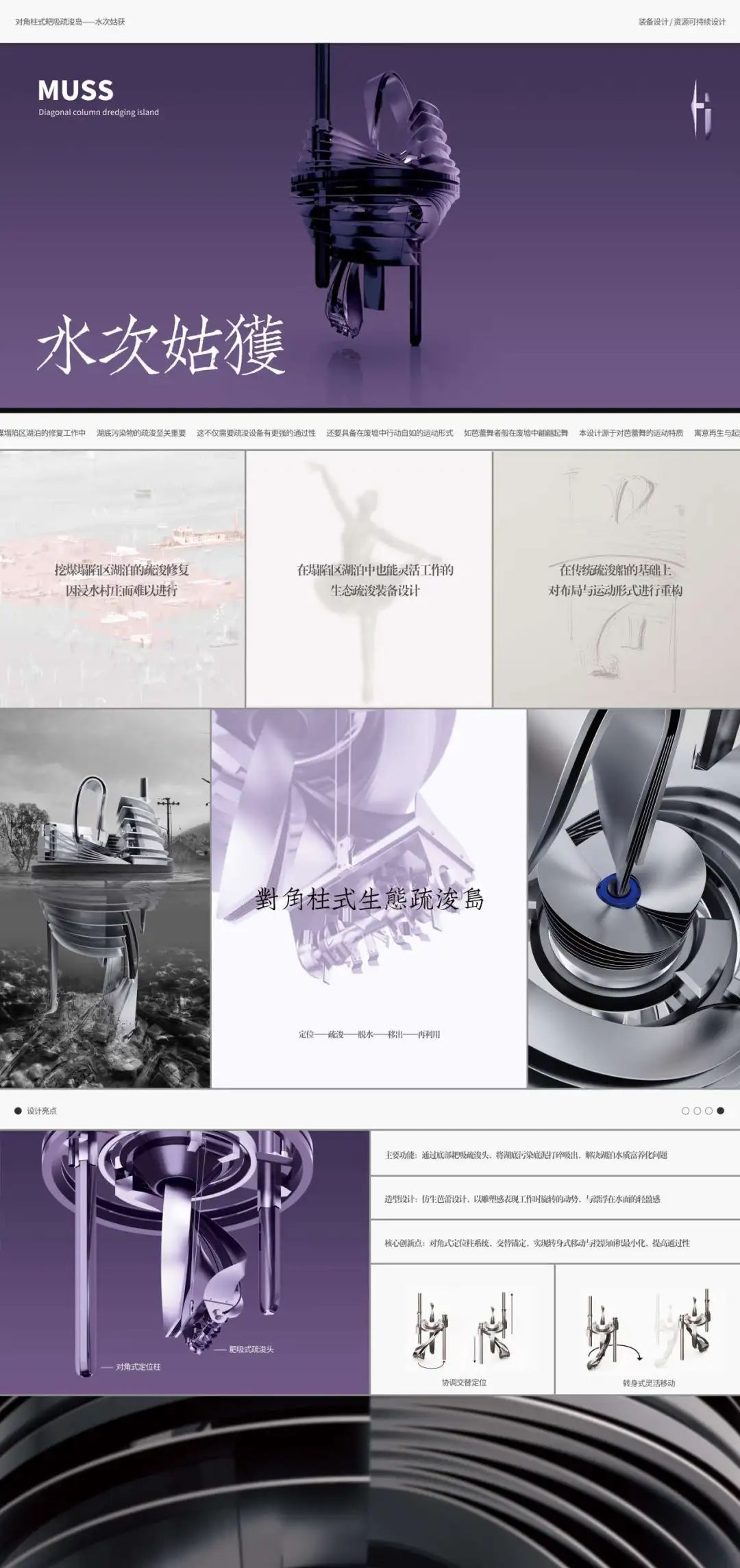
Task: Click the 'Diagonal column dredging island' subtitle
Action: pos(99,112)
